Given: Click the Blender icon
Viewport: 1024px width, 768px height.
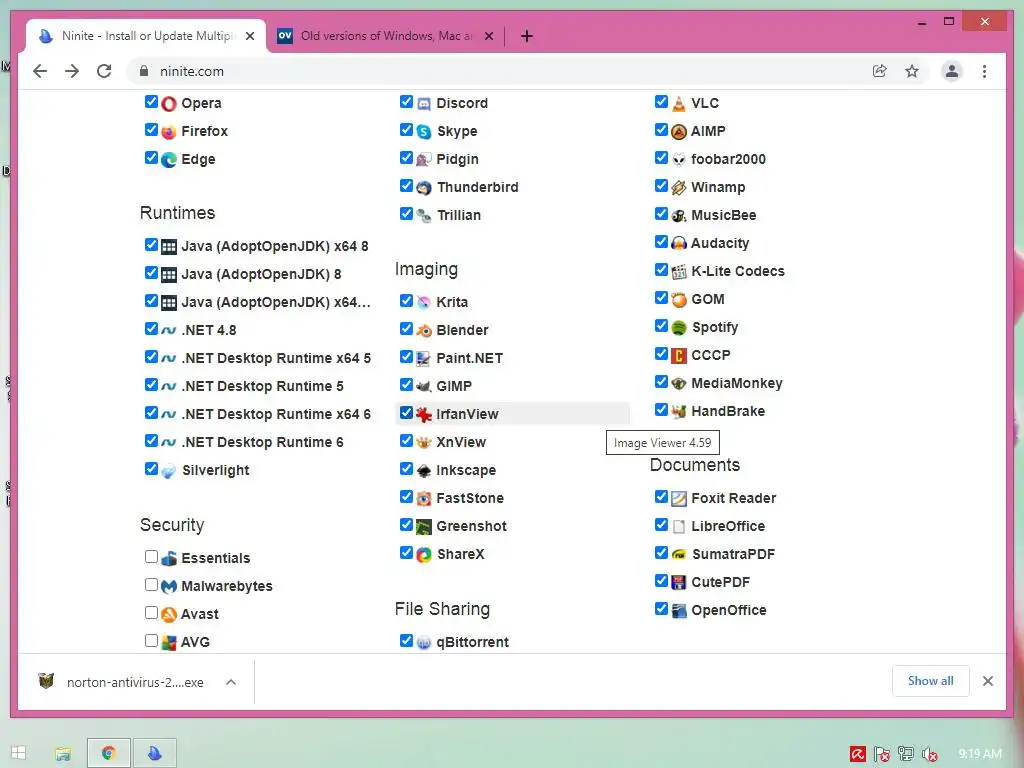Looking at the screenshot, I should (424, 330).
